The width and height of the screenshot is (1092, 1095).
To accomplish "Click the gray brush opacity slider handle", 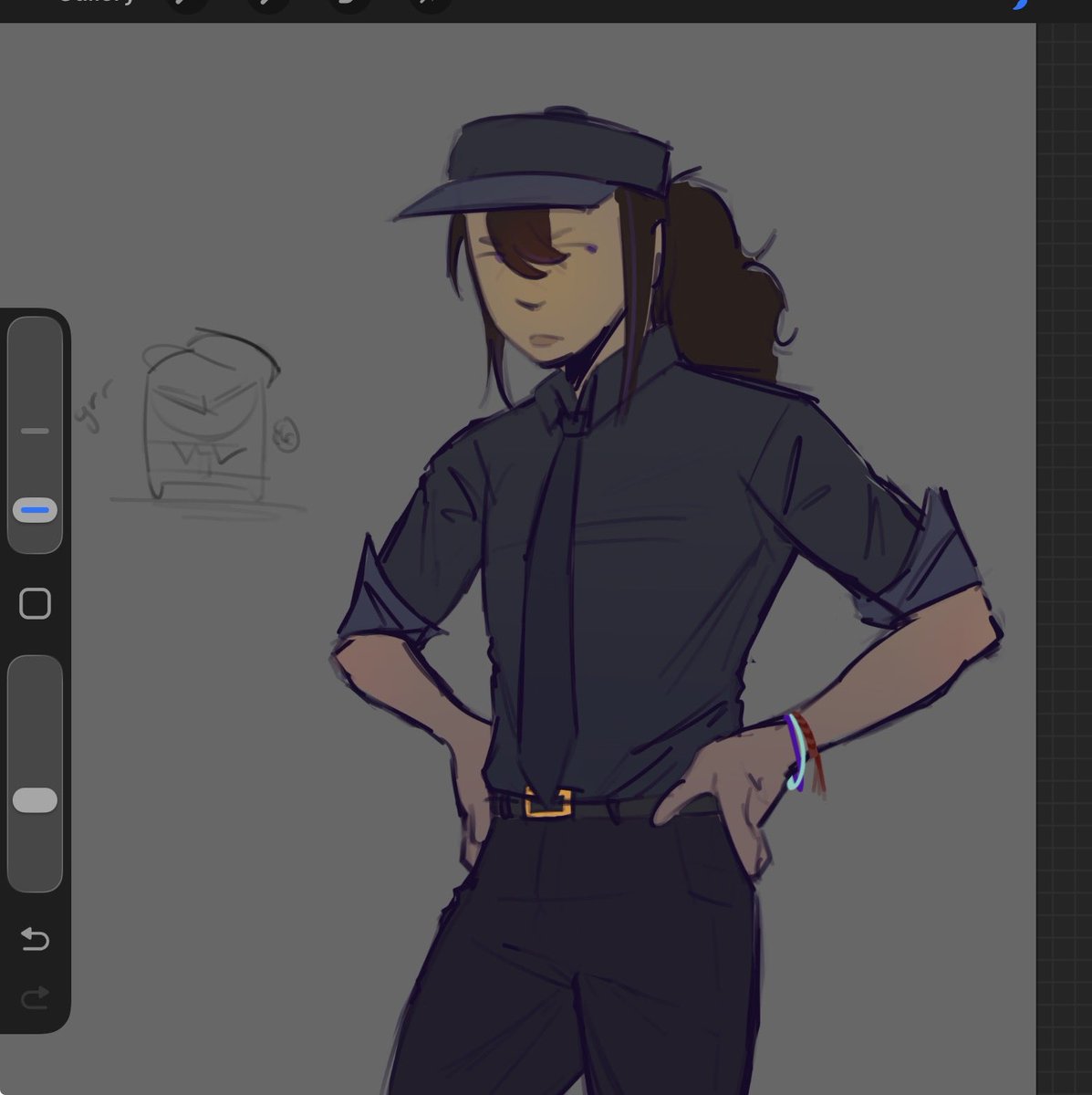I will (35, 800).
